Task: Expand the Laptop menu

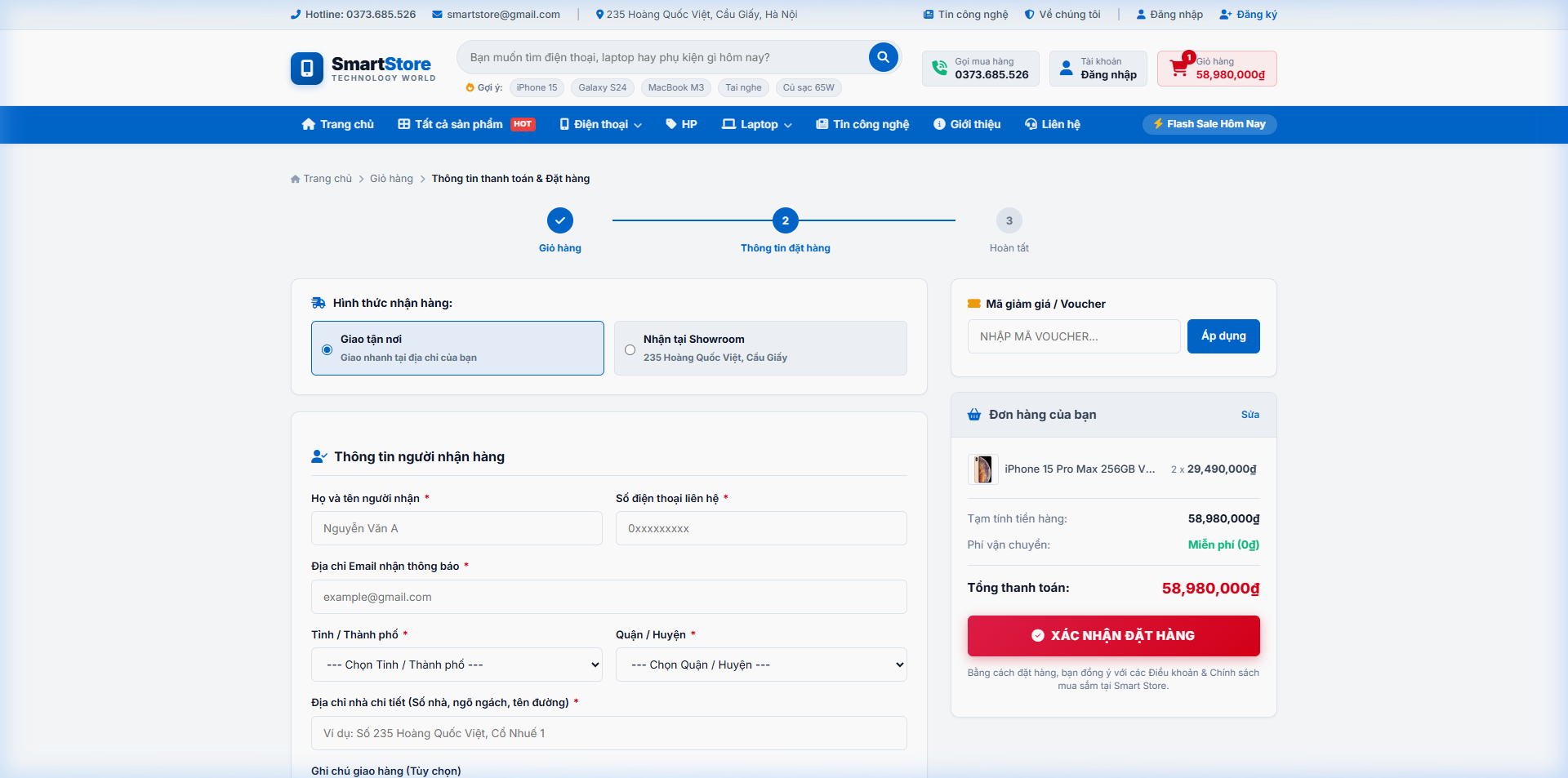Action: pos(757,124)
